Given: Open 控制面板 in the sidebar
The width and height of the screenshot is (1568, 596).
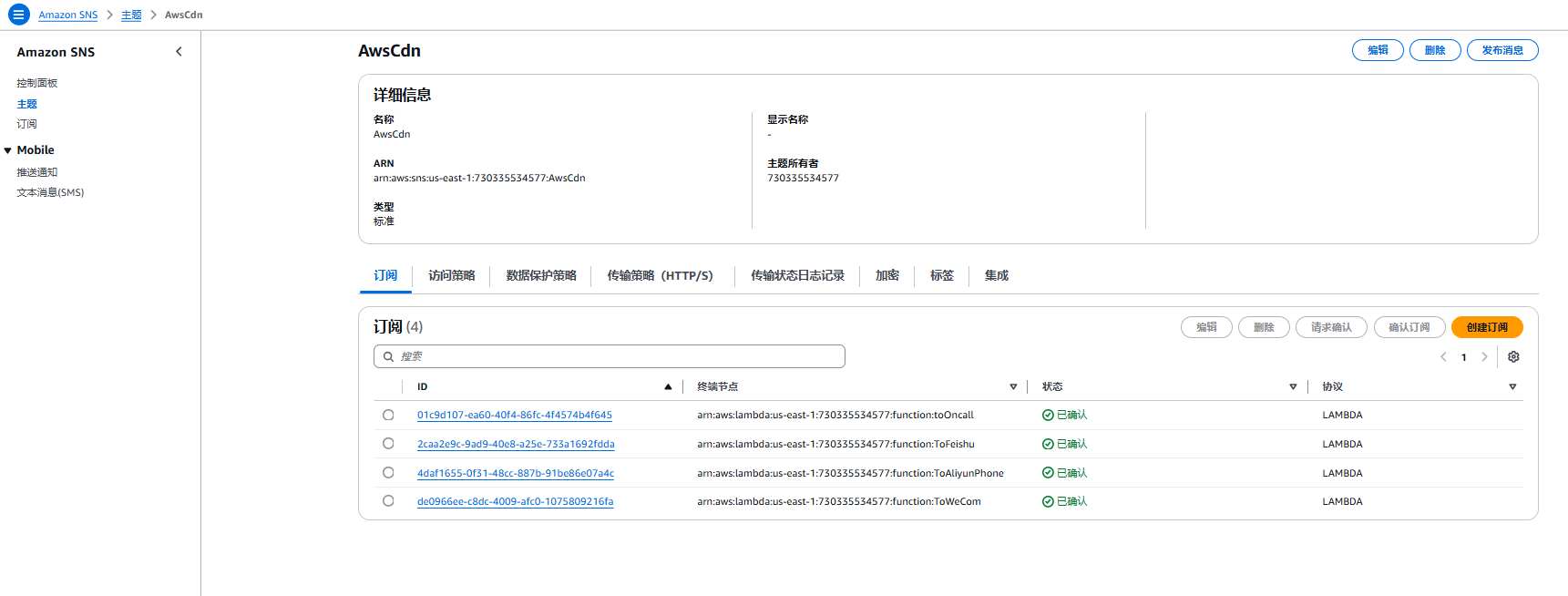Looking at the screenshot, I should click(37, 83).
